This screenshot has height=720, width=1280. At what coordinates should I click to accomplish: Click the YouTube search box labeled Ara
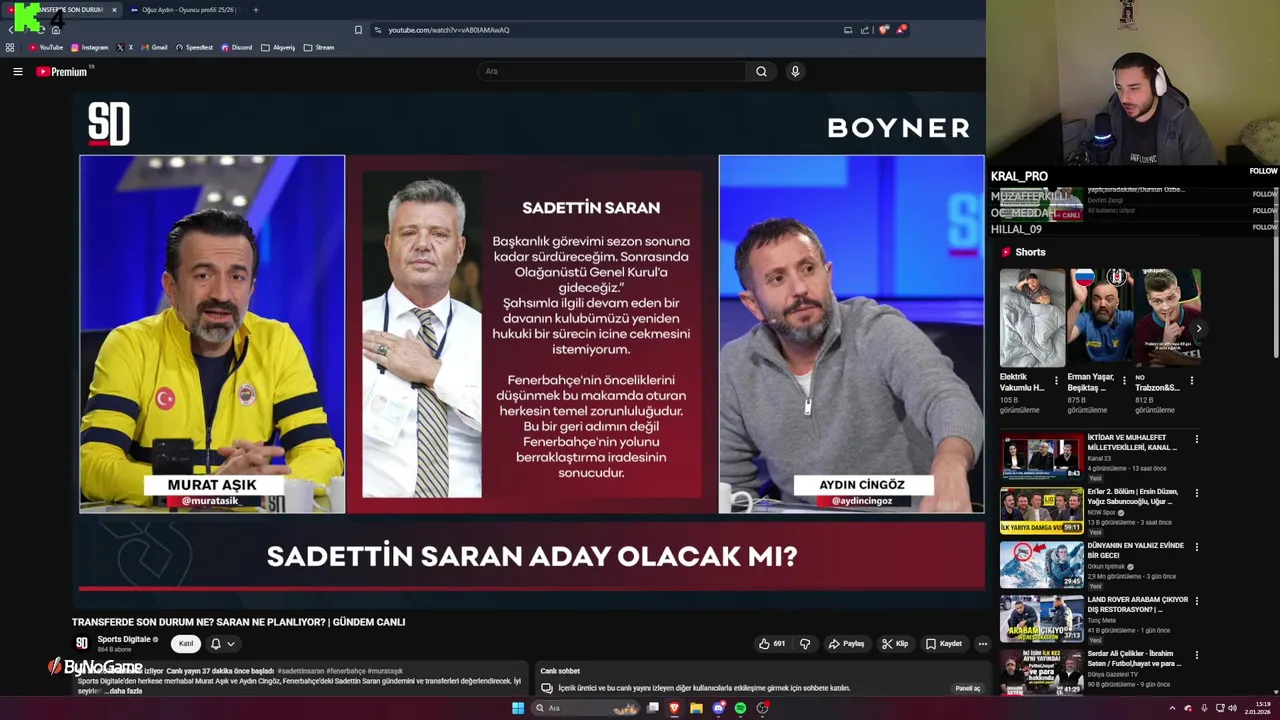point(611,71)
